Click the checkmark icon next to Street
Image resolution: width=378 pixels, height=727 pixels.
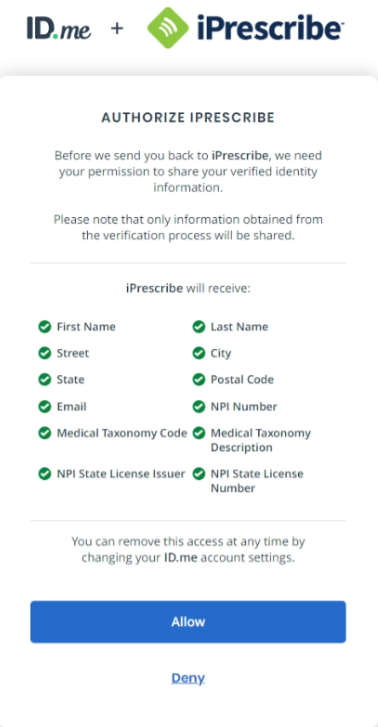(45, 353)
